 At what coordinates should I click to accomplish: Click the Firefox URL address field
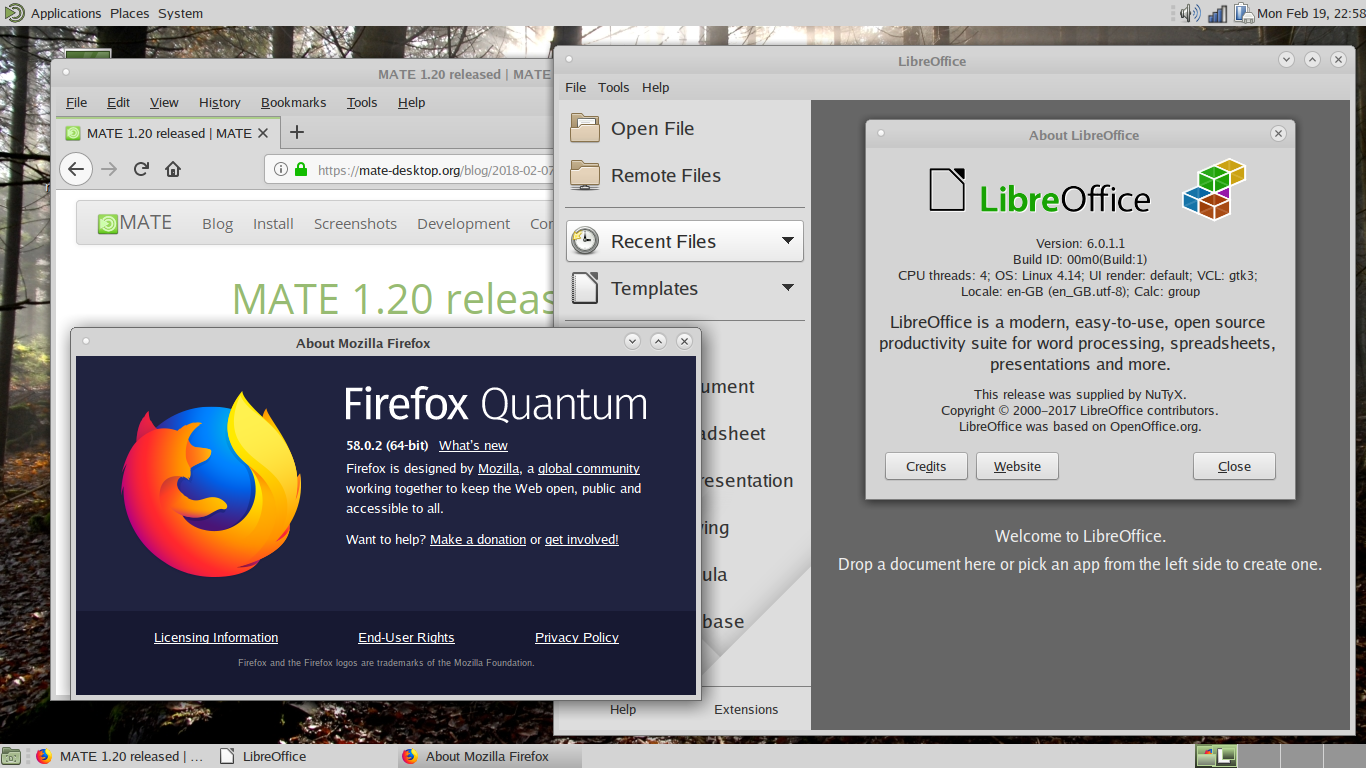pos(410,169)
